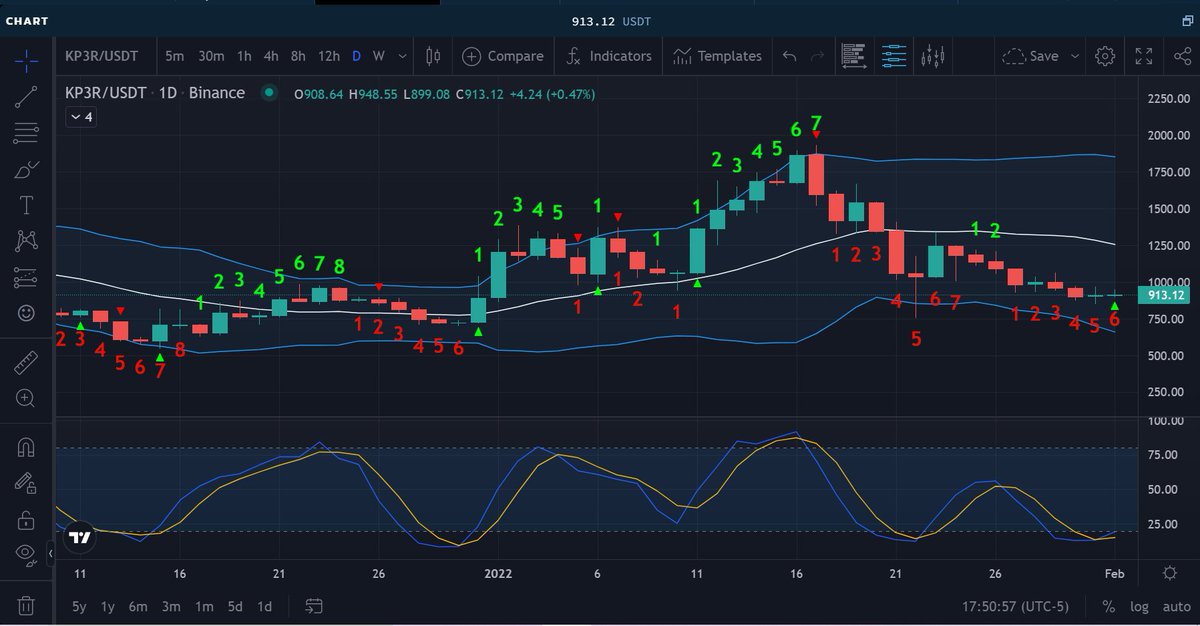Set date range to 3m
1200x626 pixels.
click(x=171, y=606)
